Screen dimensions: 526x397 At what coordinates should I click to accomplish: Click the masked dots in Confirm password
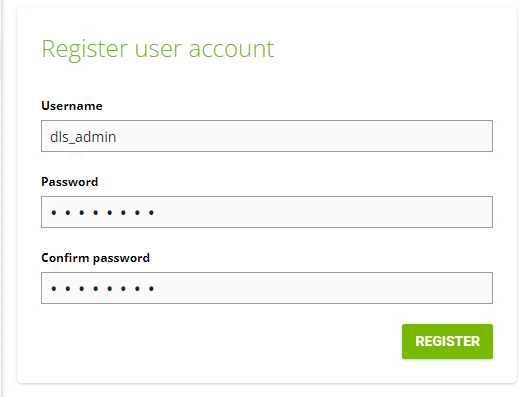[102, 288]
